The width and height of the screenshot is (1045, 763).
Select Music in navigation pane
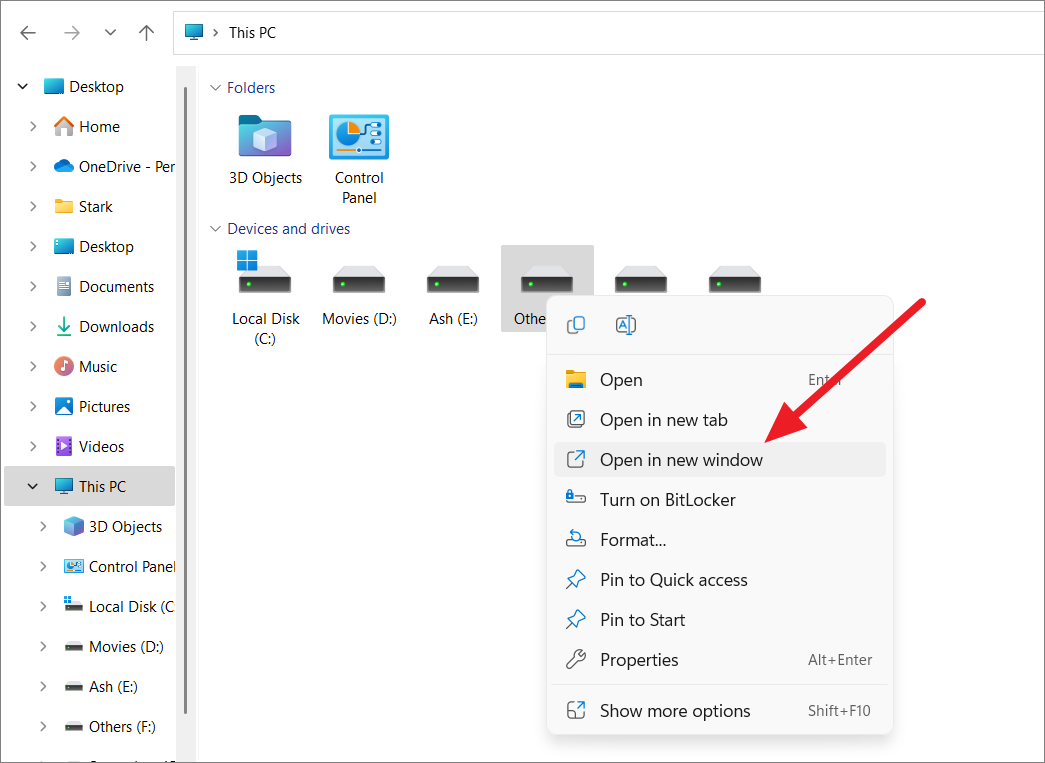click(x=85, y=367)
